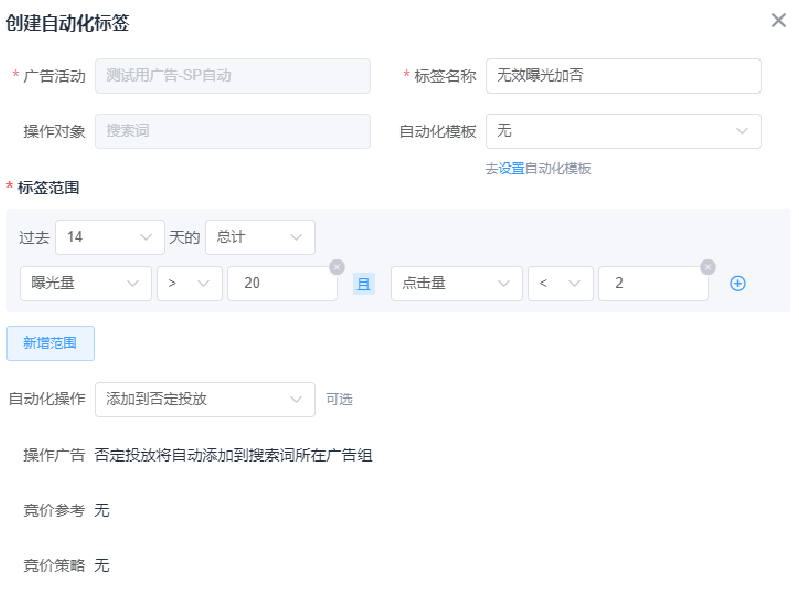This screenshot has width=799, height=594.
Task: Click the 竞价参考 label
Action: 54,510
